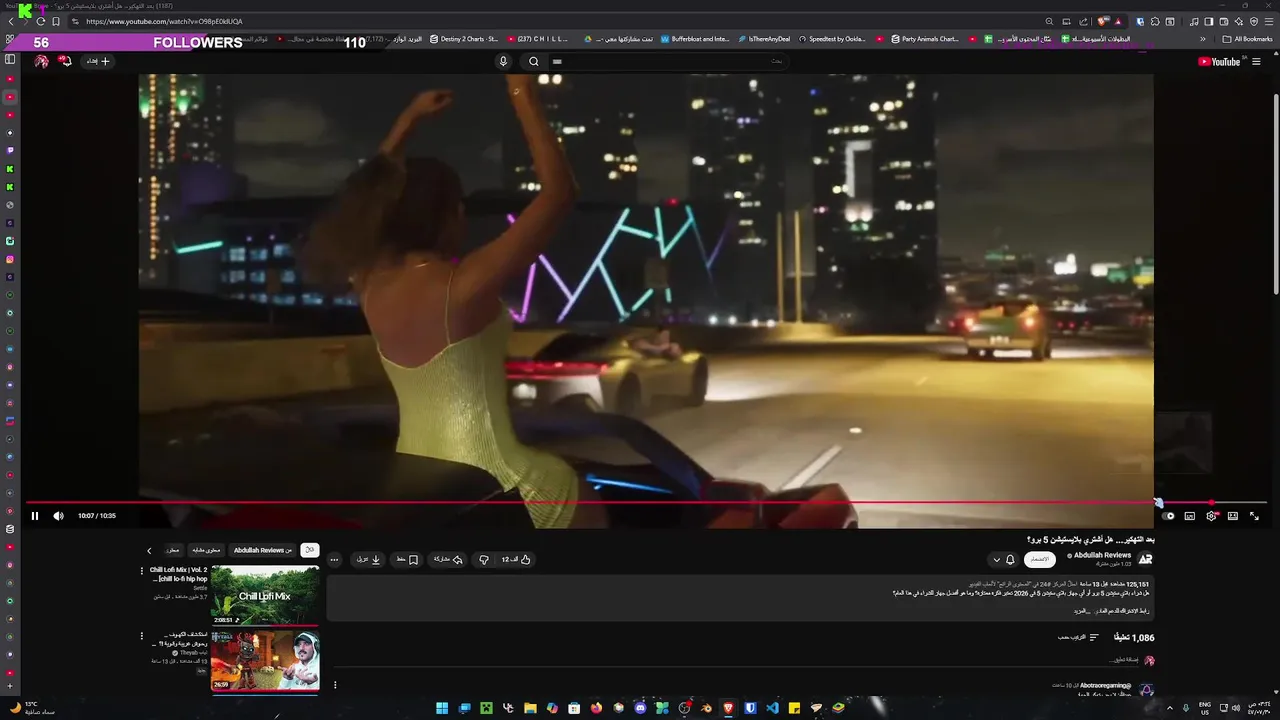
Task: Open second suggested video thumbnail 26:59
Action: [265, 660]
